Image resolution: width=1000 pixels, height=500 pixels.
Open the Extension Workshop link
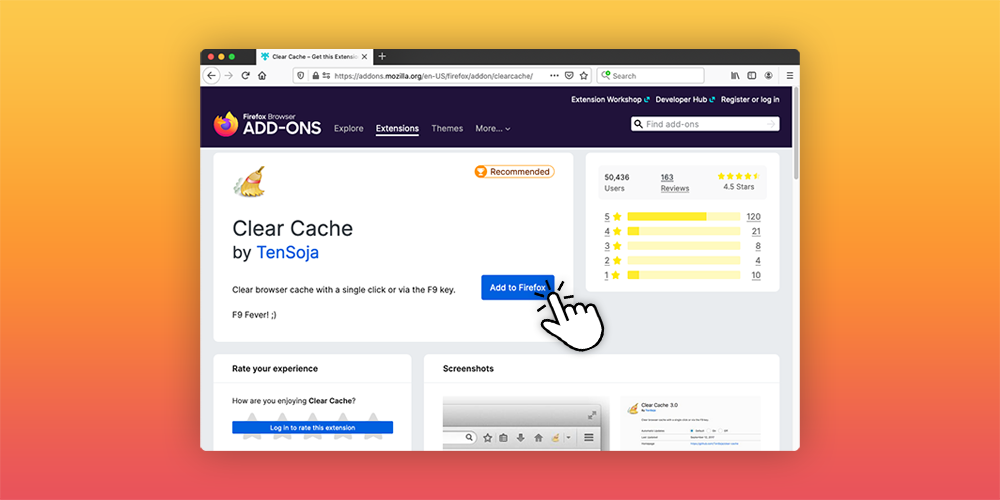tap(610, 99)
